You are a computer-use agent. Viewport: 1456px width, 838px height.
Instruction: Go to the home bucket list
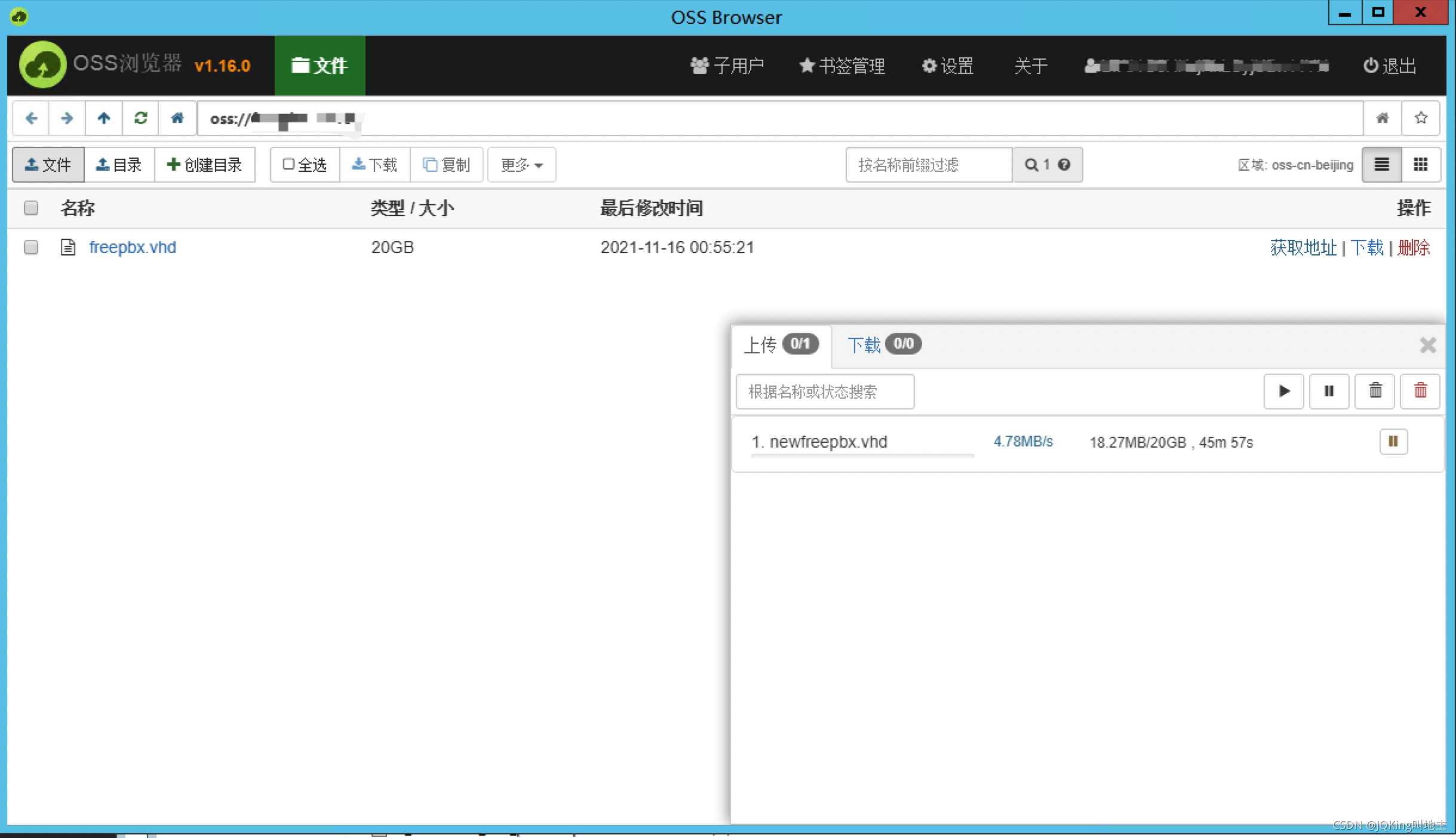(177, 118)
